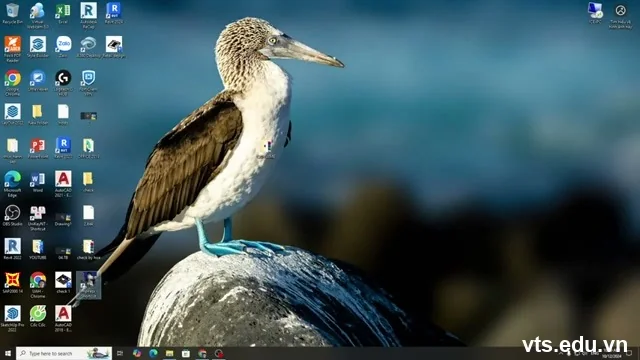
Task: Open the Recycle Bin desktop icon
Action: point(12,13)
